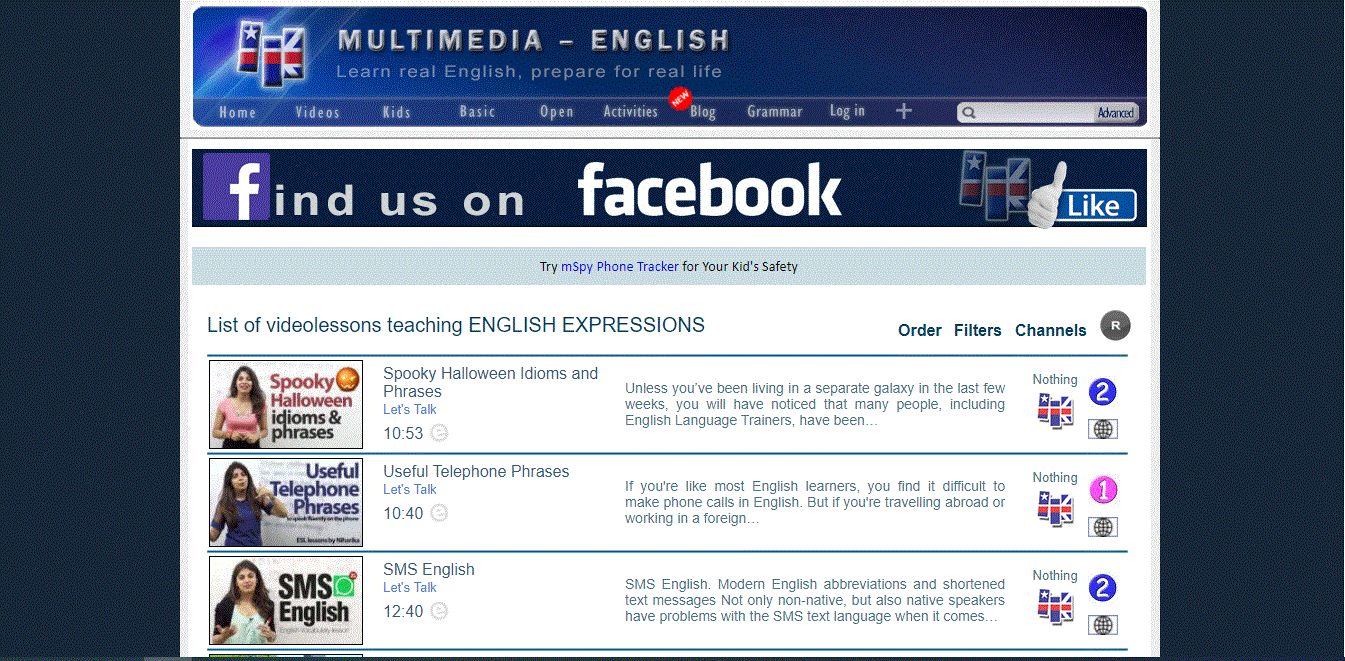Open the mSpy Phone Tracker link
Viewport: 1345px width, 661px height.
coord(620,267)
